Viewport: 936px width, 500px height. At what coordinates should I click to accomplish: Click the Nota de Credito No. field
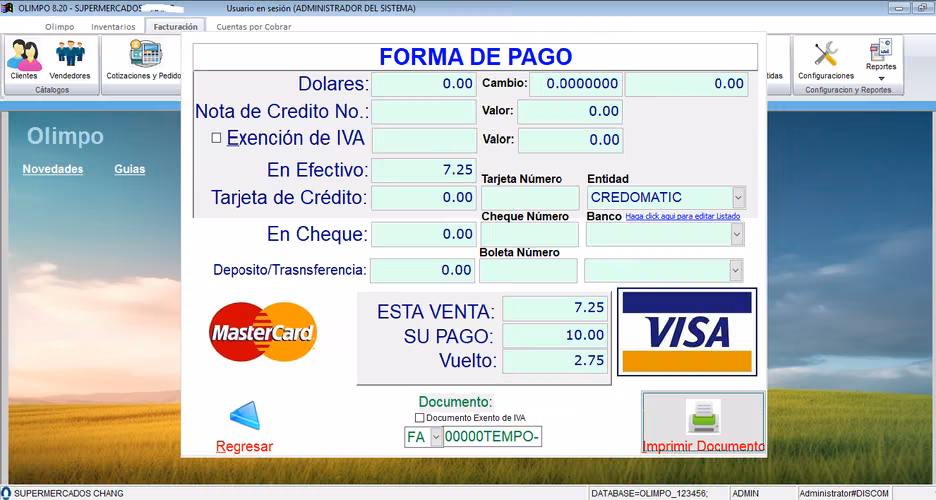pos(424,112)
